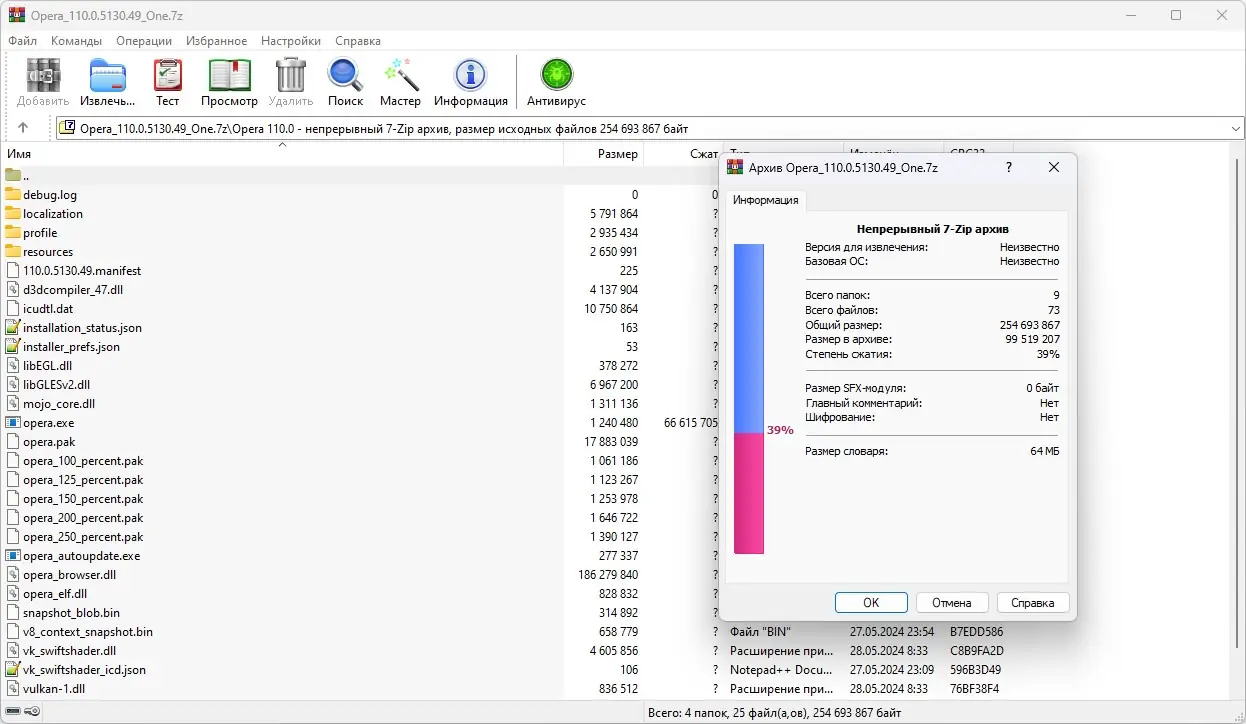Confirm the archive info dialog with OK
The width and height of the screenshot is (1246, 724).
(x=870, y=602)
